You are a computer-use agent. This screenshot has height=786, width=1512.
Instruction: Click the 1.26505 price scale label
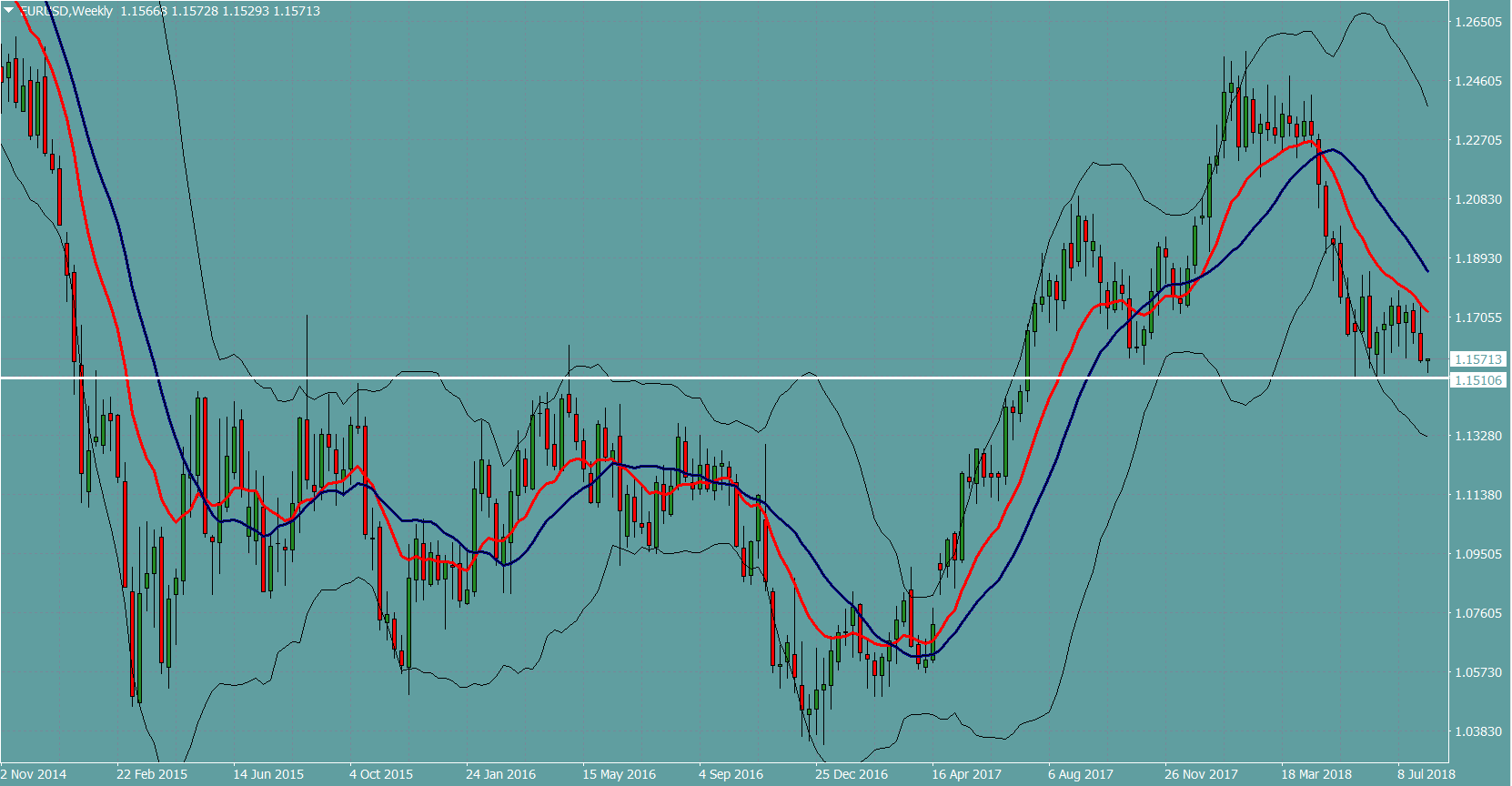pyautogui.click(x=1478, y=22)
